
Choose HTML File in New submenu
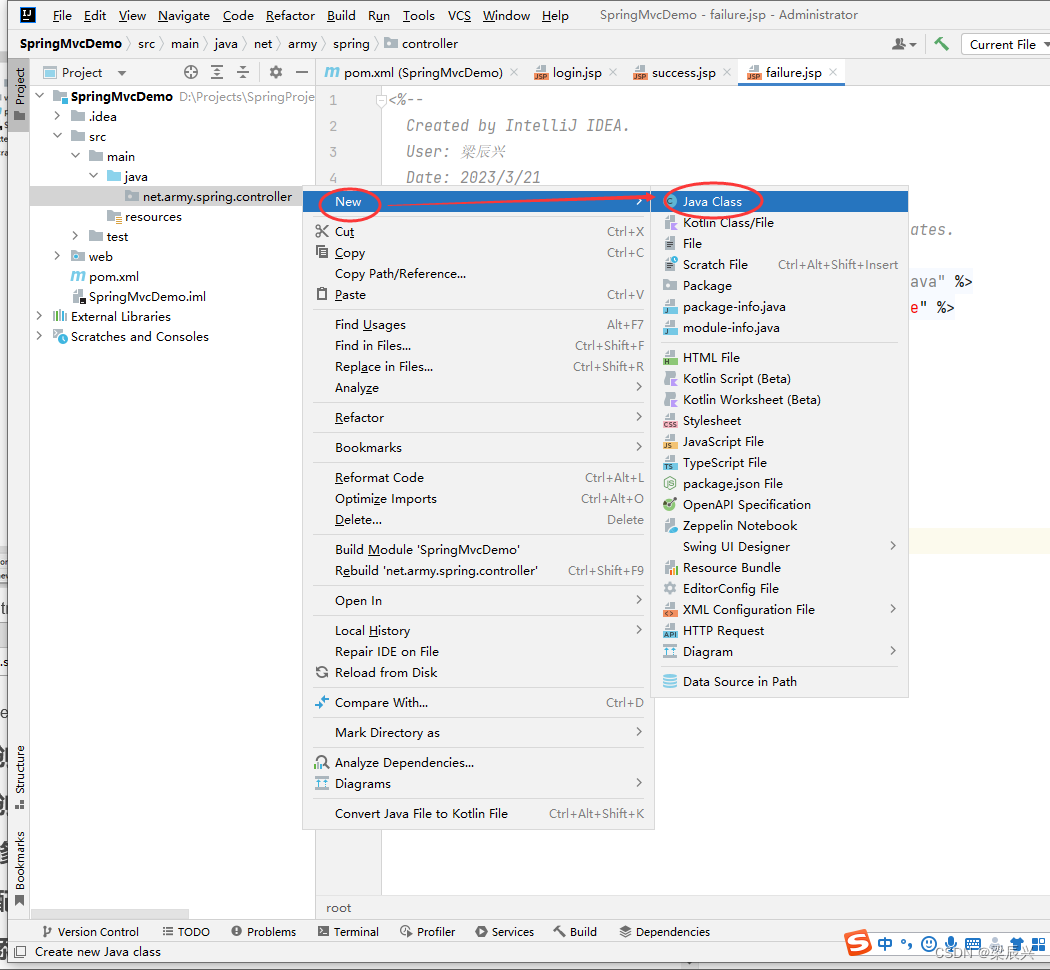(x=779, y=357)
